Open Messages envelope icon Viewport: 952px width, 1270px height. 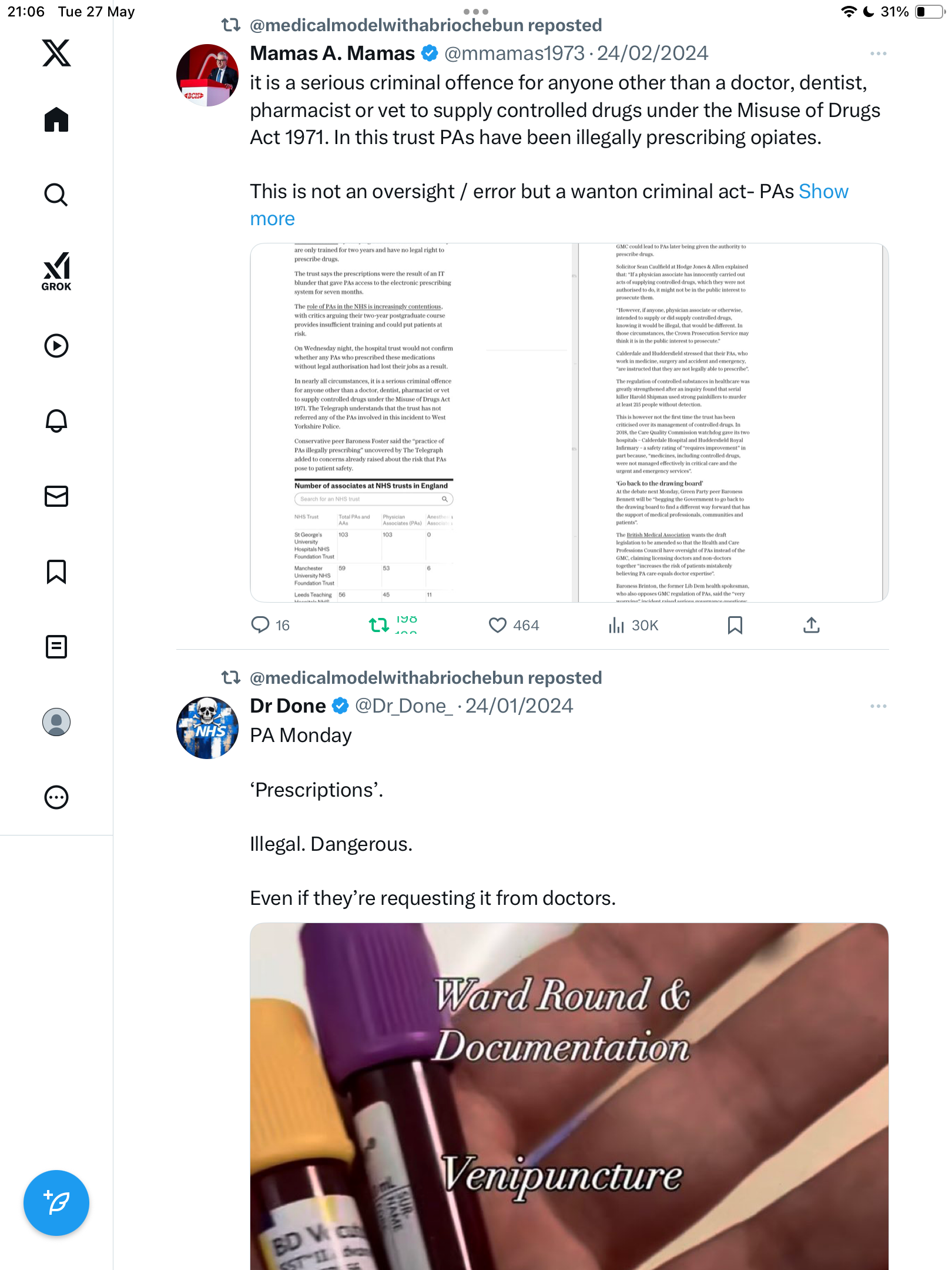56,496
